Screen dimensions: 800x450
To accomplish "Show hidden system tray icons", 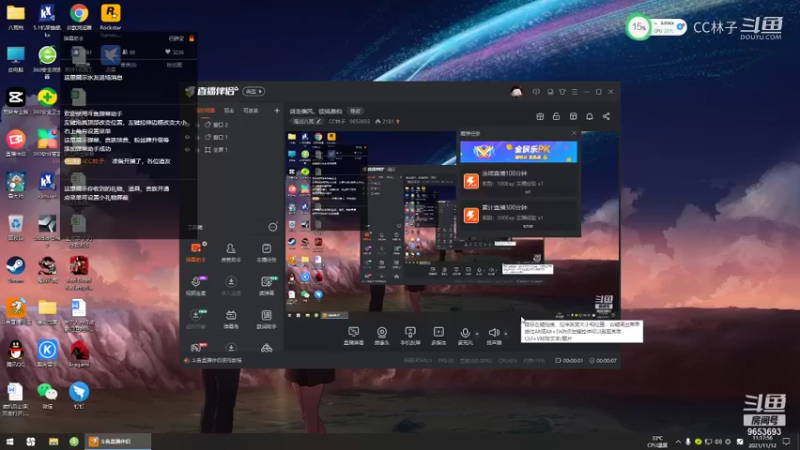I will (x=678, y=441).
